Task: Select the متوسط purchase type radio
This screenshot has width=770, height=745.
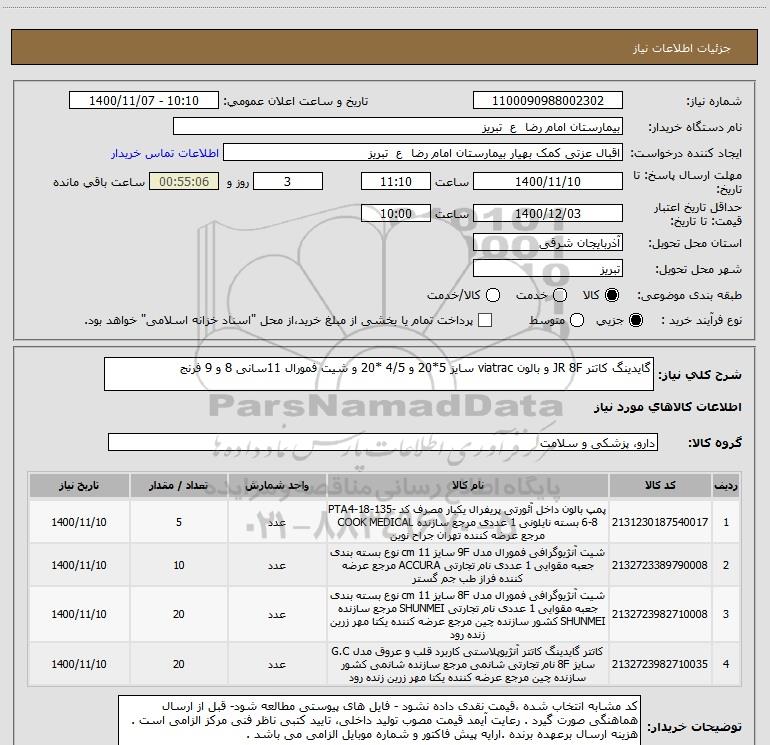Action: [x=577, y=320]
